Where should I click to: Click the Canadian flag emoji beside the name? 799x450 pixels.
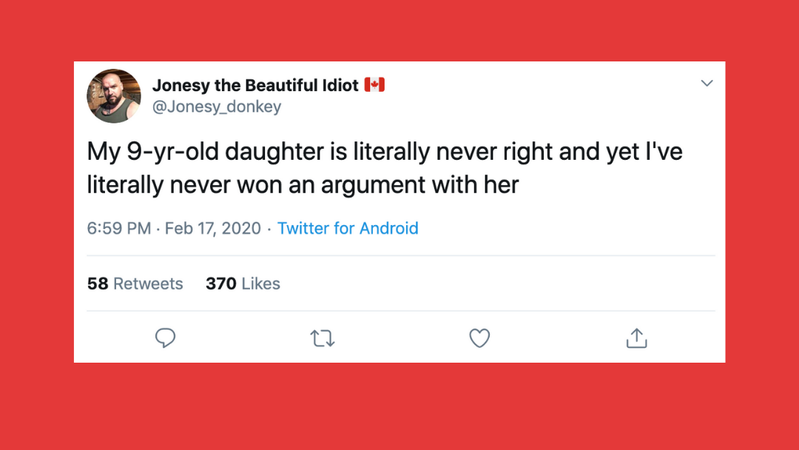click(x=374, y=84)
